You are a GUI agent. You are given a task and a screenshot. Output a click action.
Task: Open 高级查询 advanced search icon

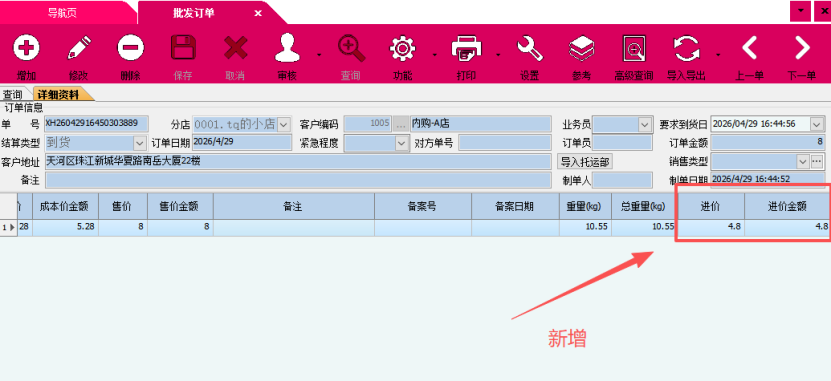coord(634,49)
